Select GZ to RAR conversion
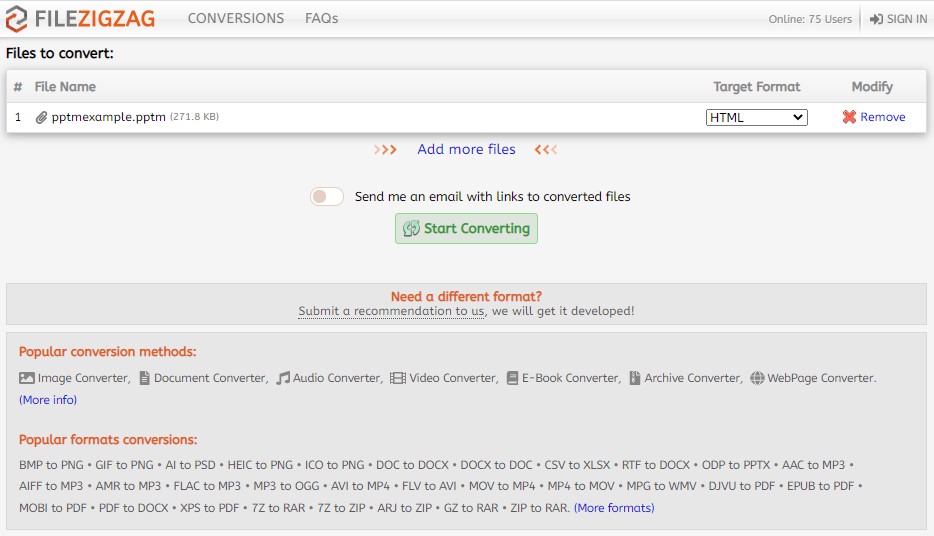934x536 pixels. coord(471,507)
